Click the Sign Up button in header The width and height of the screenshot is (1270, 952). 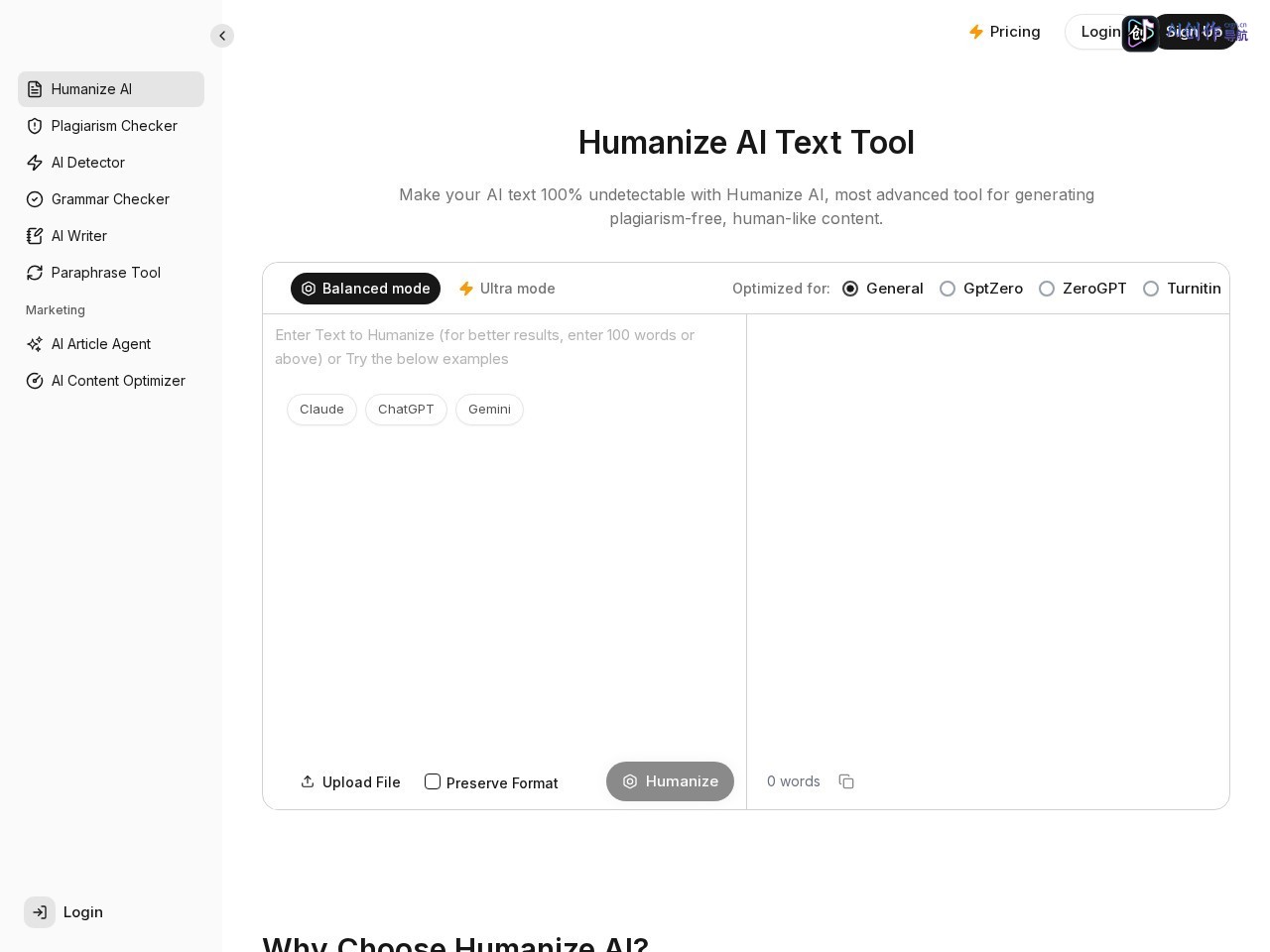[x=1194, y=32]
